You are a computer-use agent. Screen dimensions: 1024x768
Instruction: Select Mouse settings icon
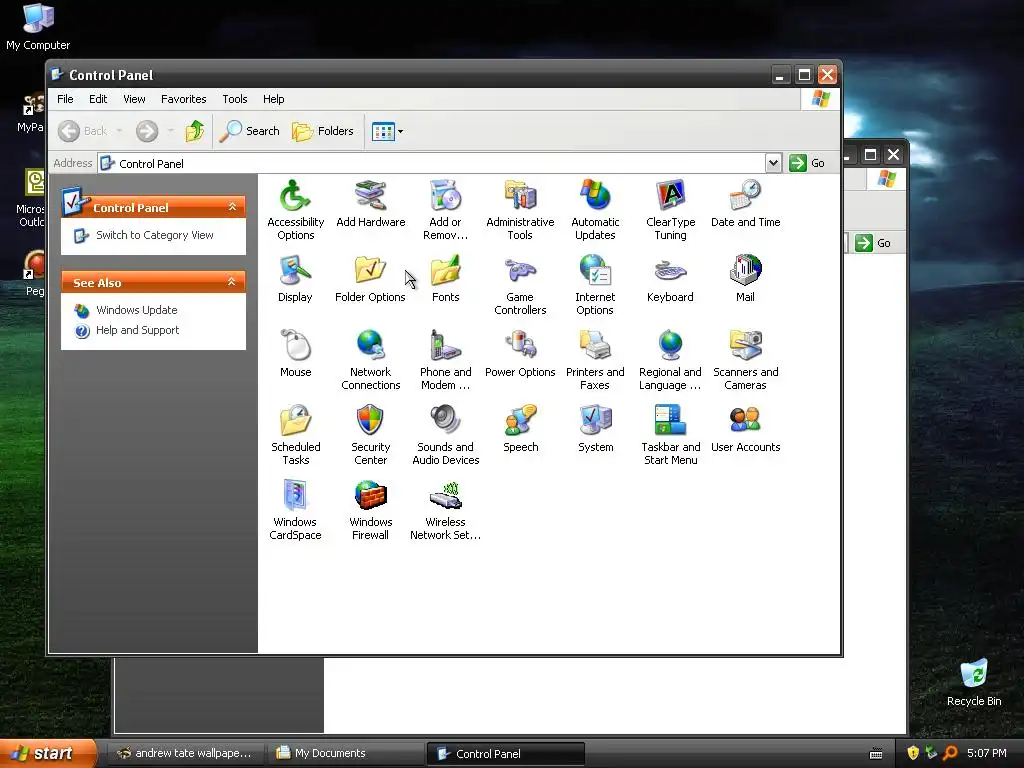pyautogui.click(x=295, y=345)
